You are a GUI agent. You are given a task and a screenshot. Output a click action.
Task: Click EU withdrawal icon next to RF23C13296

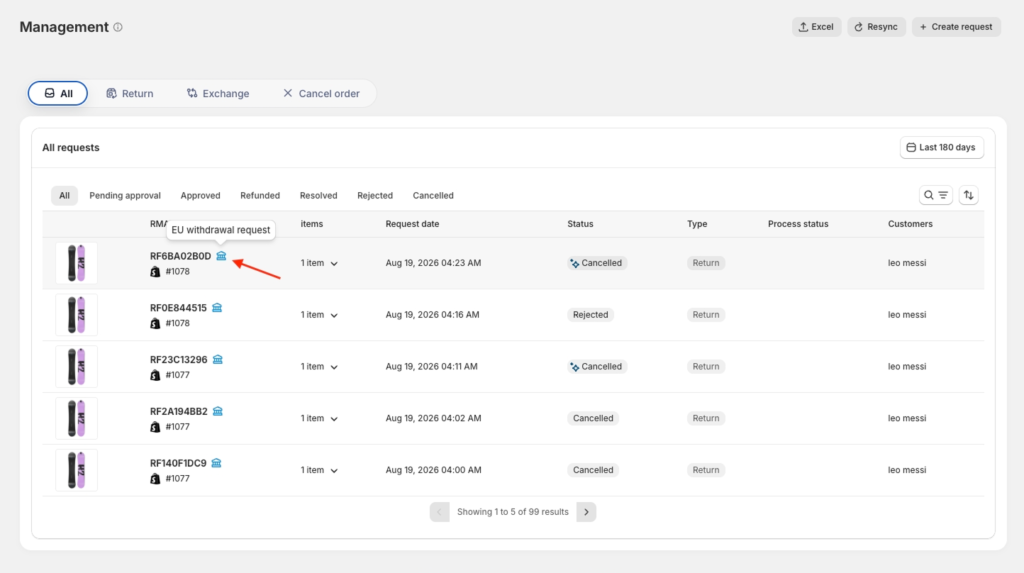click(x=217, y=359)
